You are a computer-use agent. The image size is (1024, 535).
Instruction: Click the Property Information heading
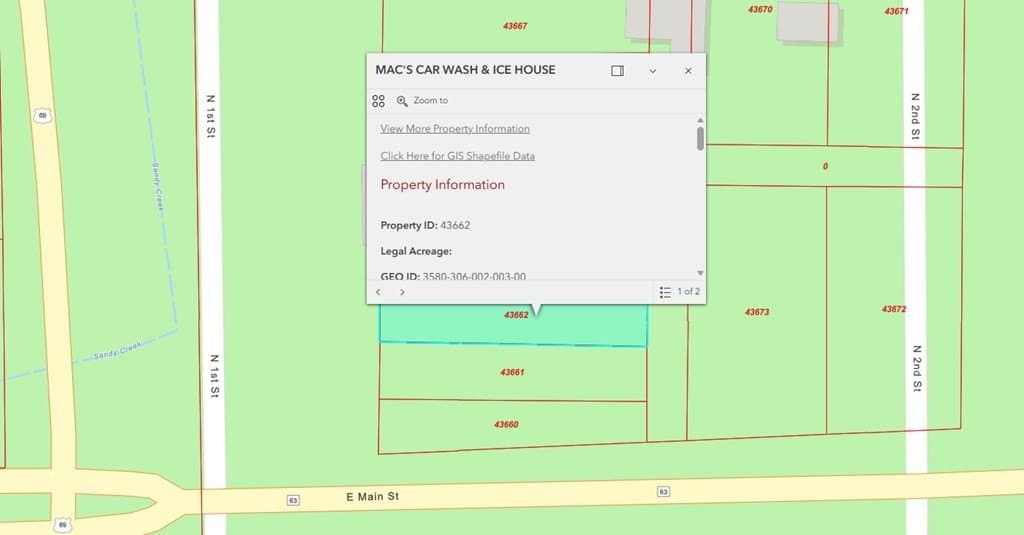coord(443,185)
